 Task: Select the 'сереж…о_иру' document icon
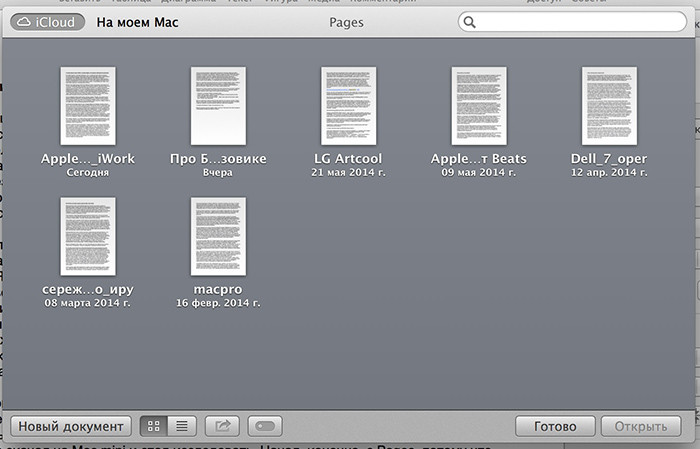(x=88, y=237)
